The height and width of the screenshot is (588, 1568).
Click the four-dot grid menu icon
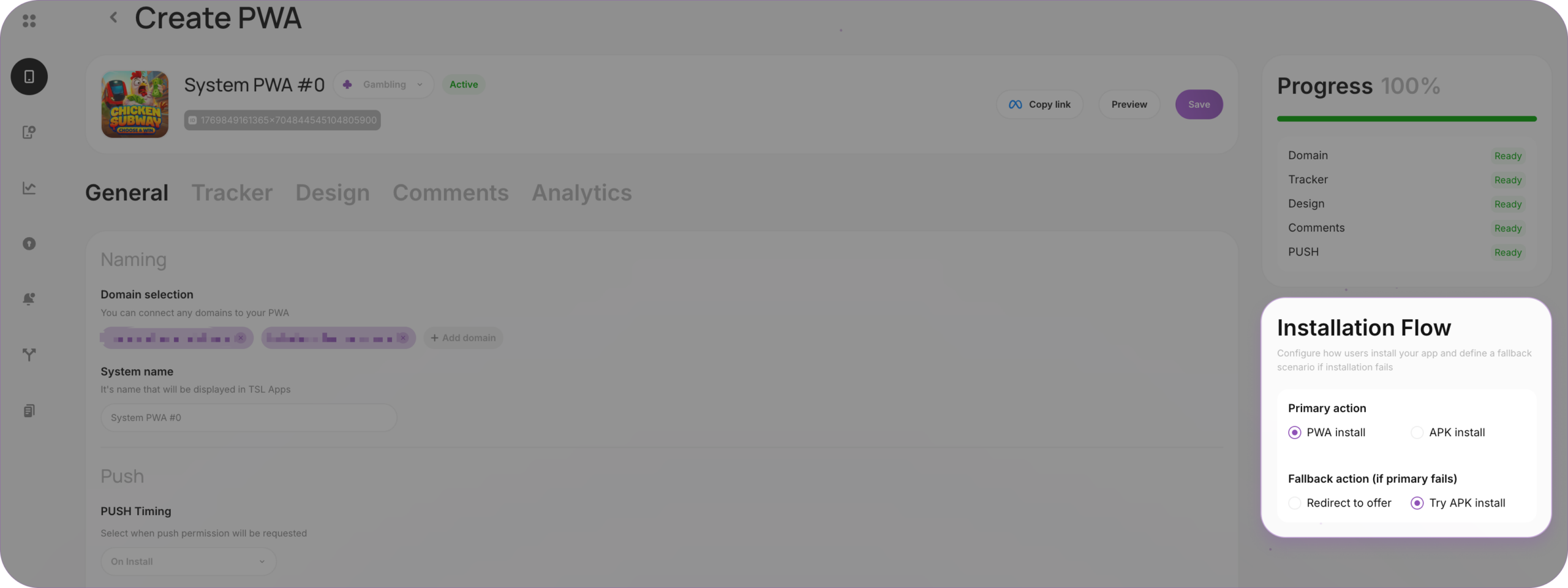[29, 21]
